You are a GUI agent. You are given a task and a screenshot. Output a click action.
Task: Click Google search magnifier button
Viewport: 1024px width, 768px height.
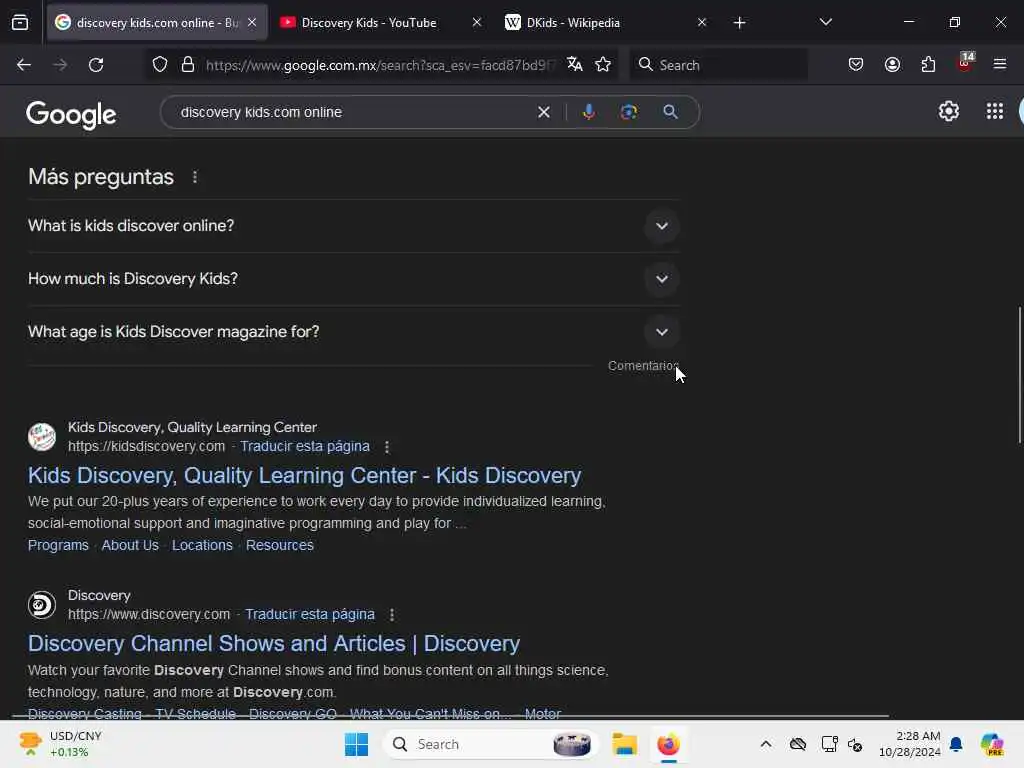(670, 112)
